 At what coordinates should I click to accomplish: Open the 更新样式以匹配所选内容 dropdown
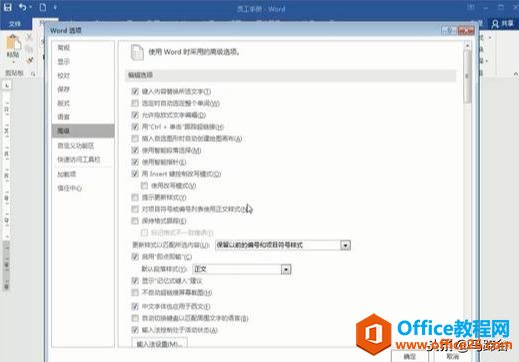point(283,245)
